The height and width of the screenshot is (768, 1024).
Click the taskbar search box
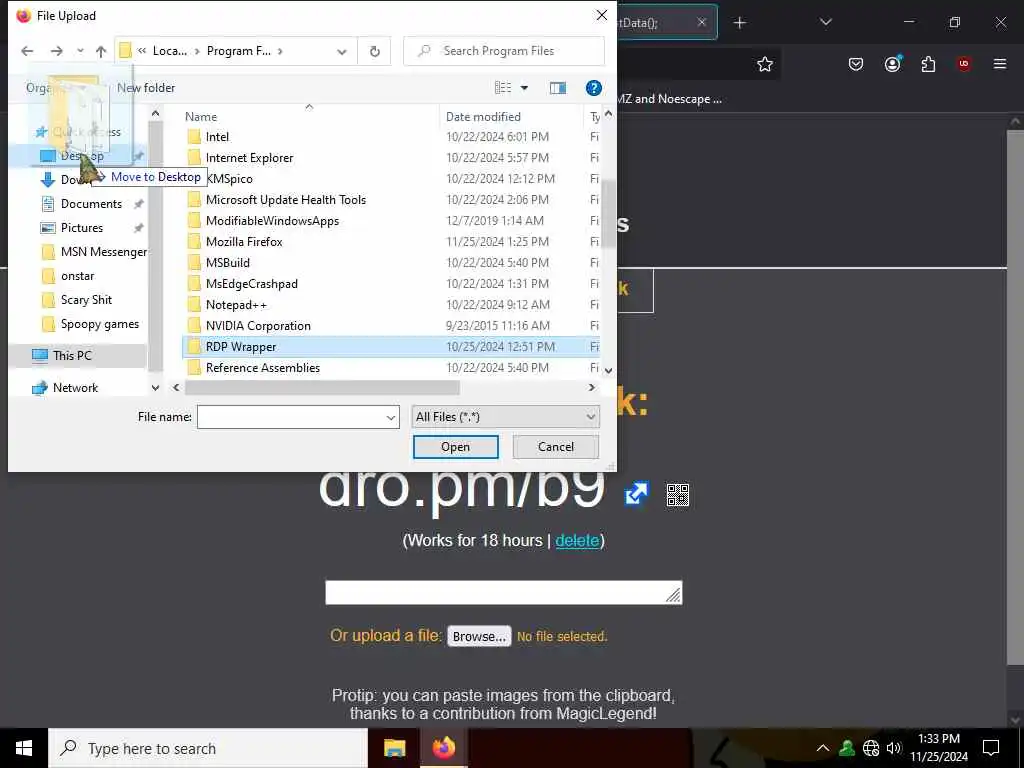208,748
